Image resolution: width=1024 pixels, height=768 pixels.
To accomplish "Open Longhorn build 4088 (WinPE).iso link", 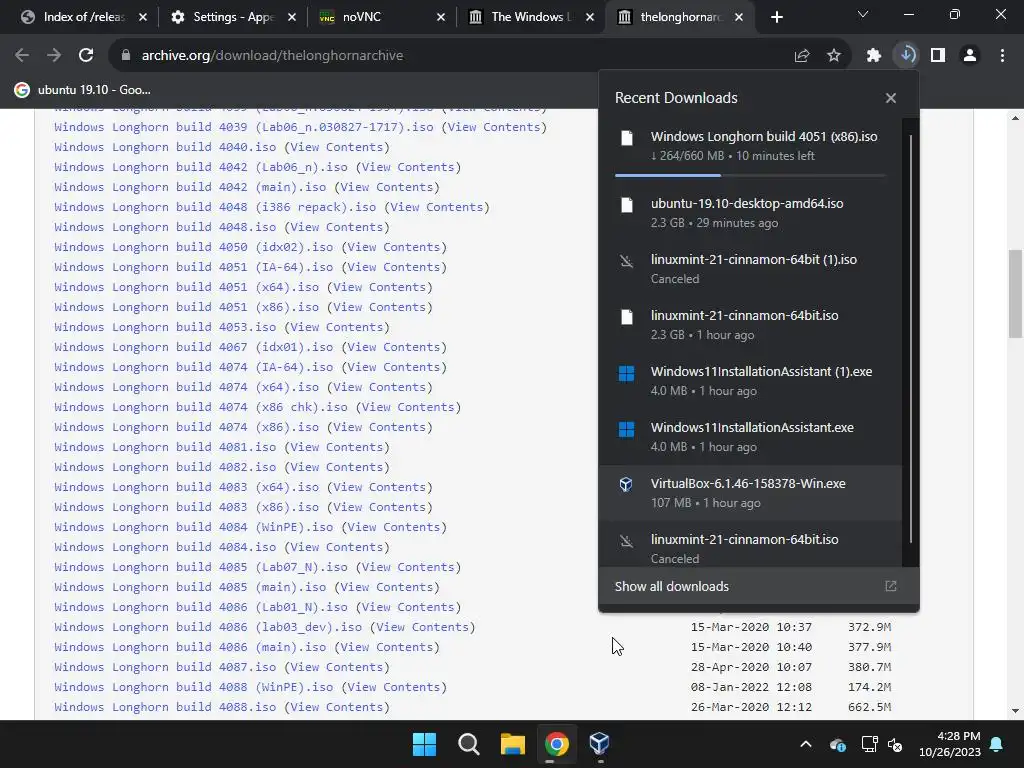I will (193, 687).
